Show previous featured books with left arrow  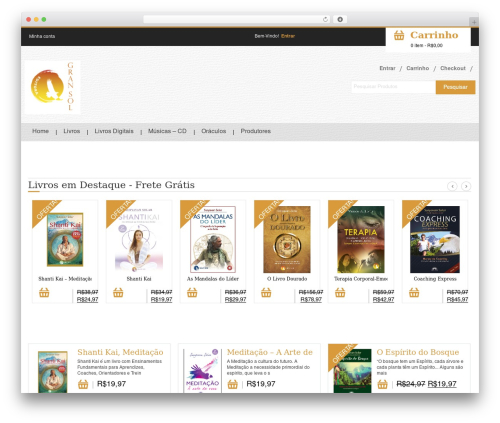pyautogui.click(x=452, y=186)
